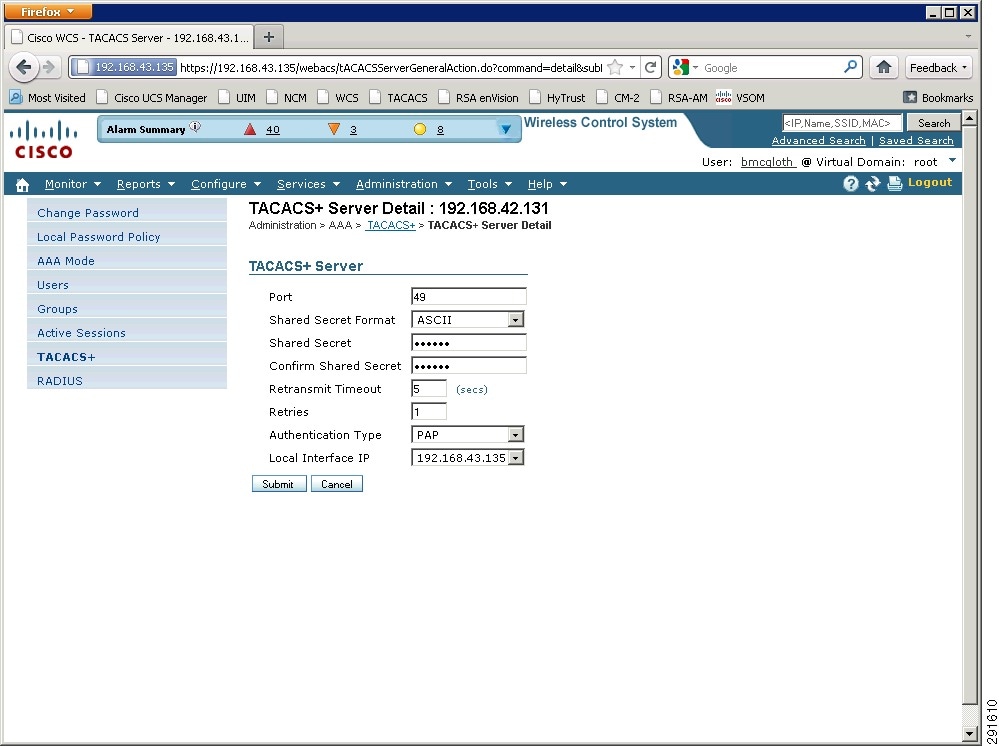Open Saved Search link
Screen dimensions: 999x746
coord(916,141)
